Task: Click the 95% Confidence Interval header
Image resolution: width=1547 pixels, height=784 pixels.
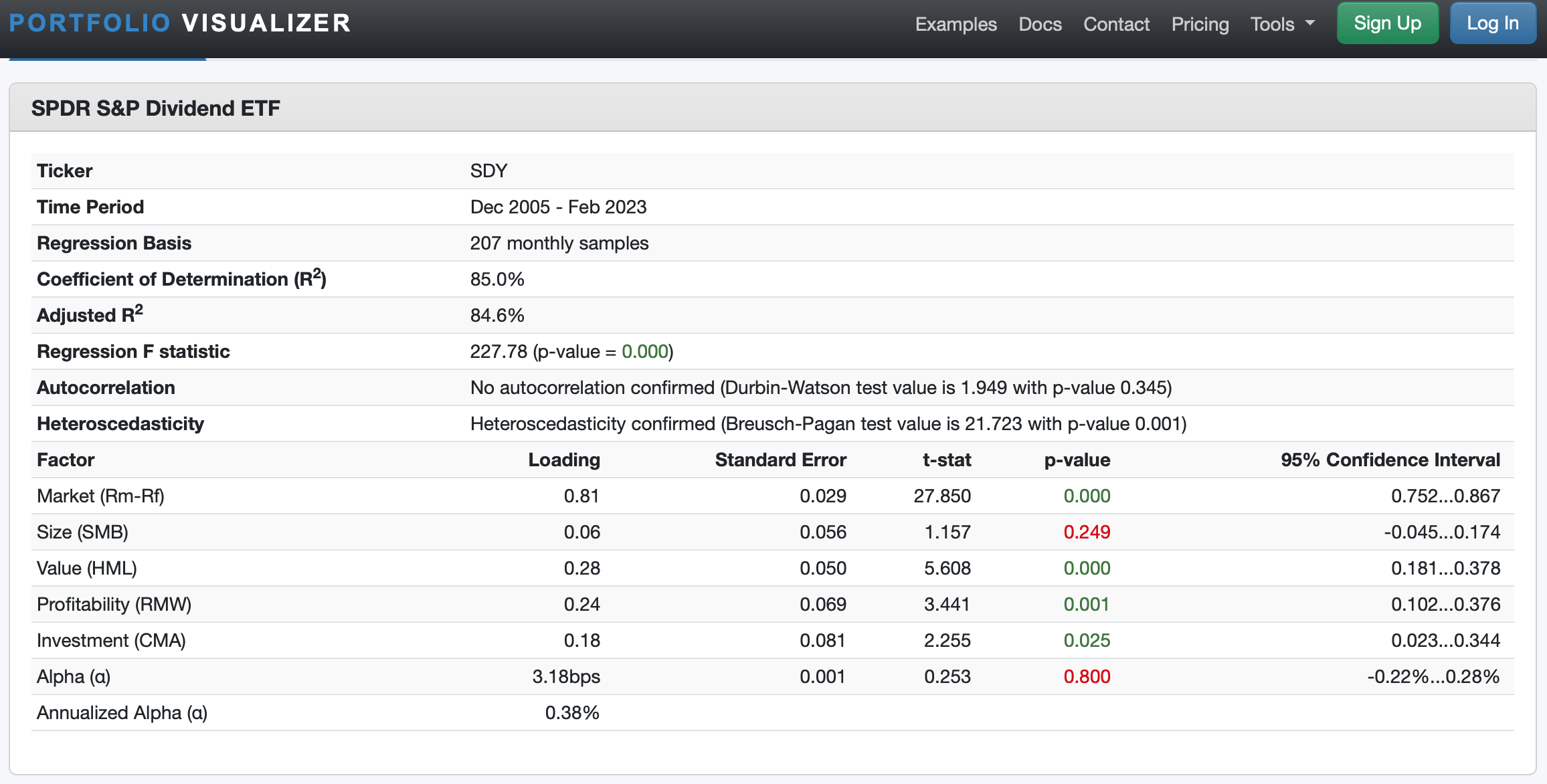Action: click(1390, 460)
